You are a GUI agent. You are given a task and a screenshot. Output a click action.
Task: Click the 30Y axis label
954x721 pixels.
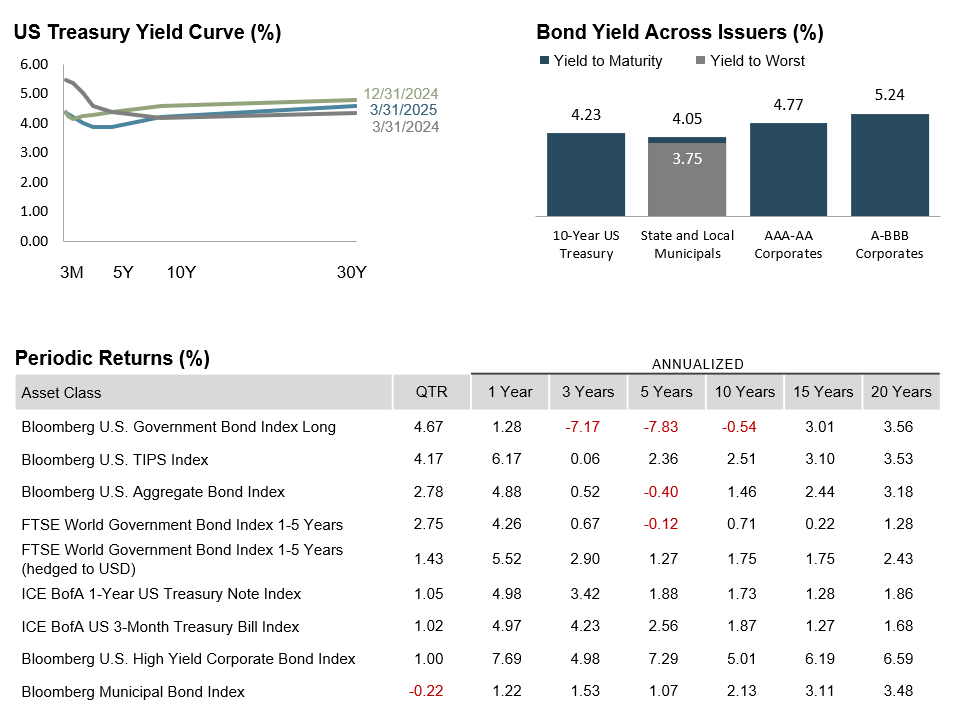pyautogui.click(x=350, y=272)
